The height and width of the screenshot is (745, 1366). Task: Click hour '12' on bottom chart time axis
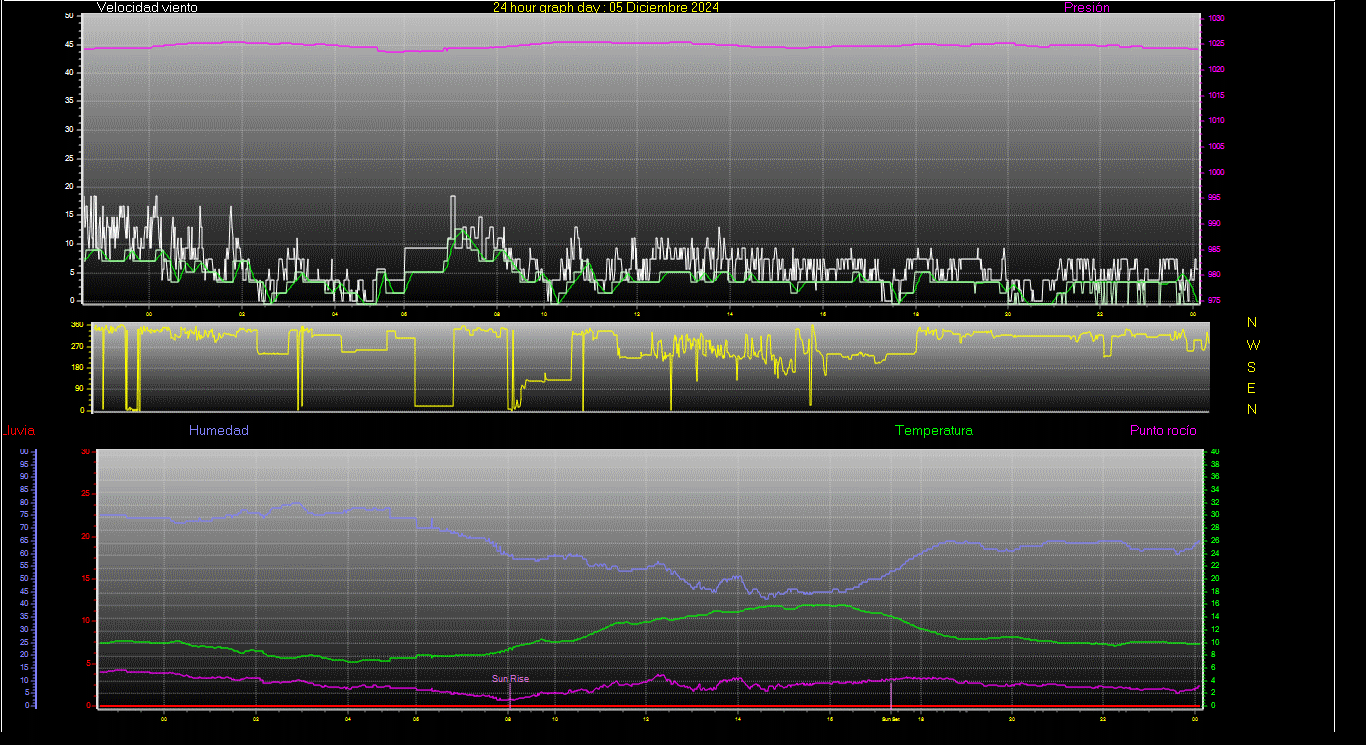click(646, 719)
